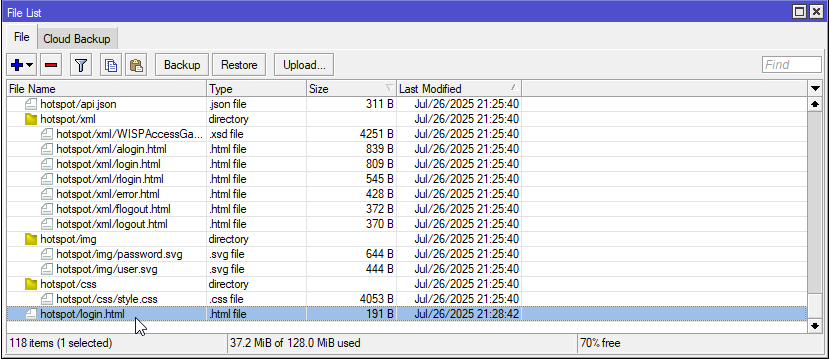Open the column chooser dropdown arrow
The height and width of the screenshot is (361, 831).
tap(815, 89)
